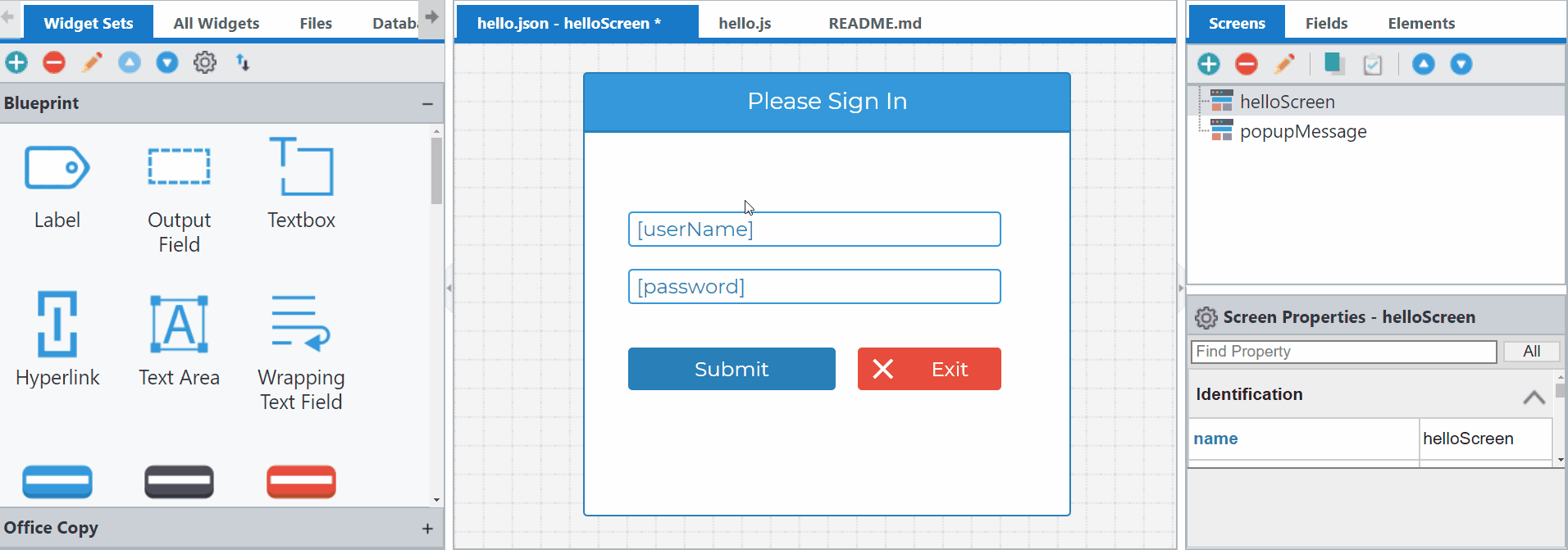Switch to the Fields tab

[1326, 23]
